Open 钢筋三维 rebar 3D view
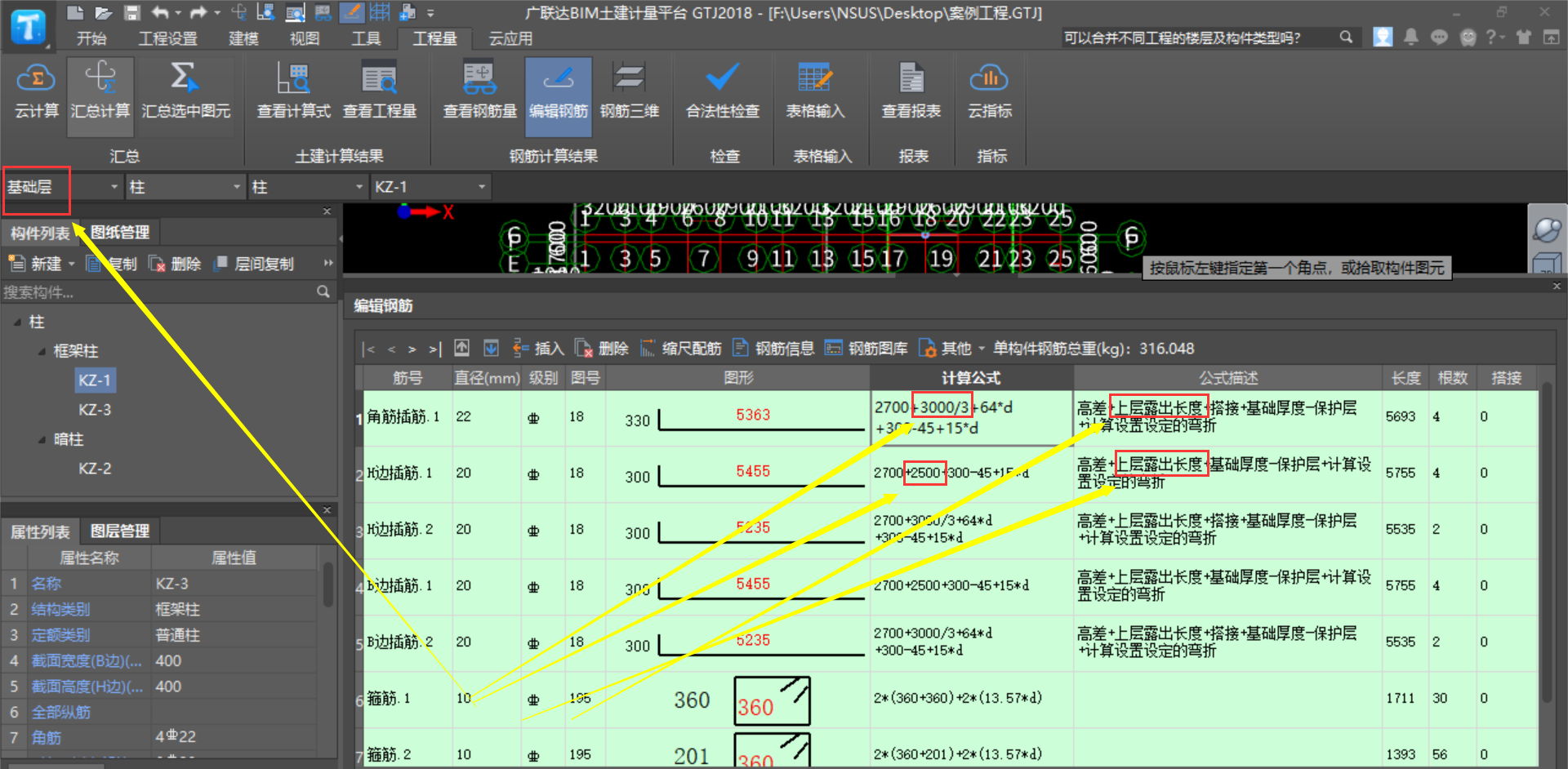Screen dimensions: 1568x769 (x=630, y=91)
